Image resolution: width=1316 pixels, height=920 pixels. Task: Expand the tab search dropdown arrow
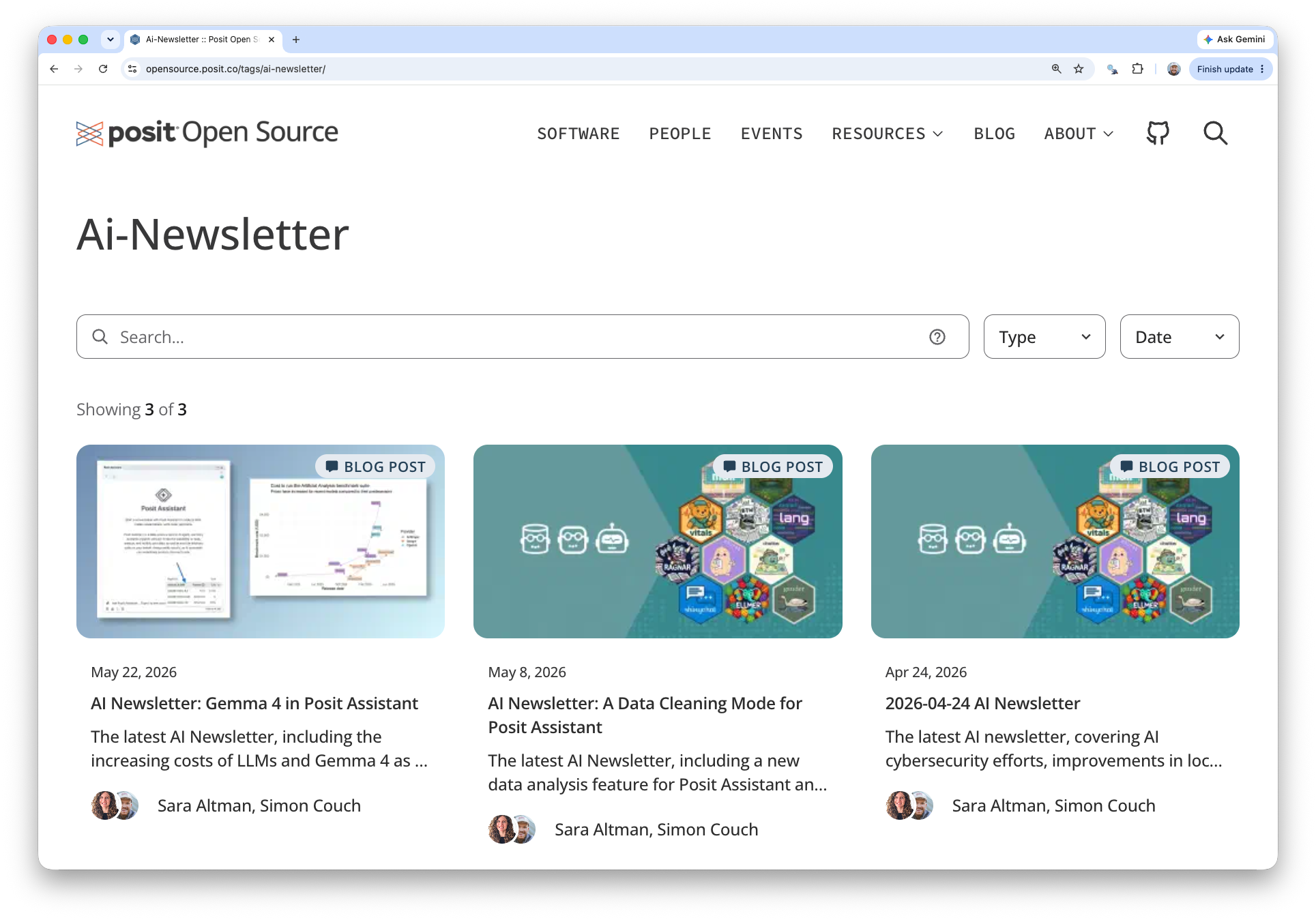coord(111,40)
